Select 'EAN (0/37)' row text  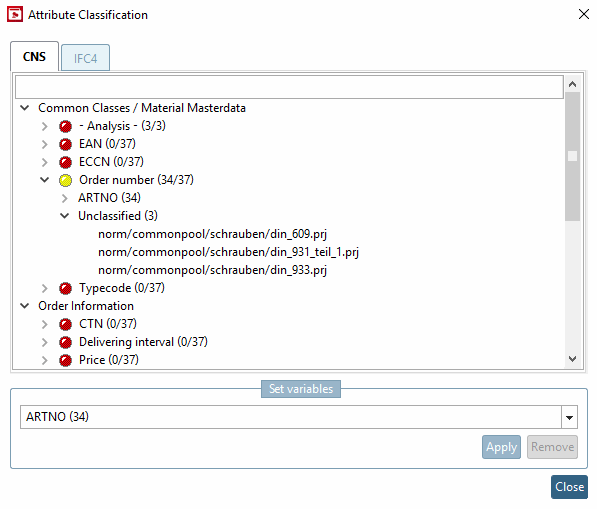click(x=107, y=144)
